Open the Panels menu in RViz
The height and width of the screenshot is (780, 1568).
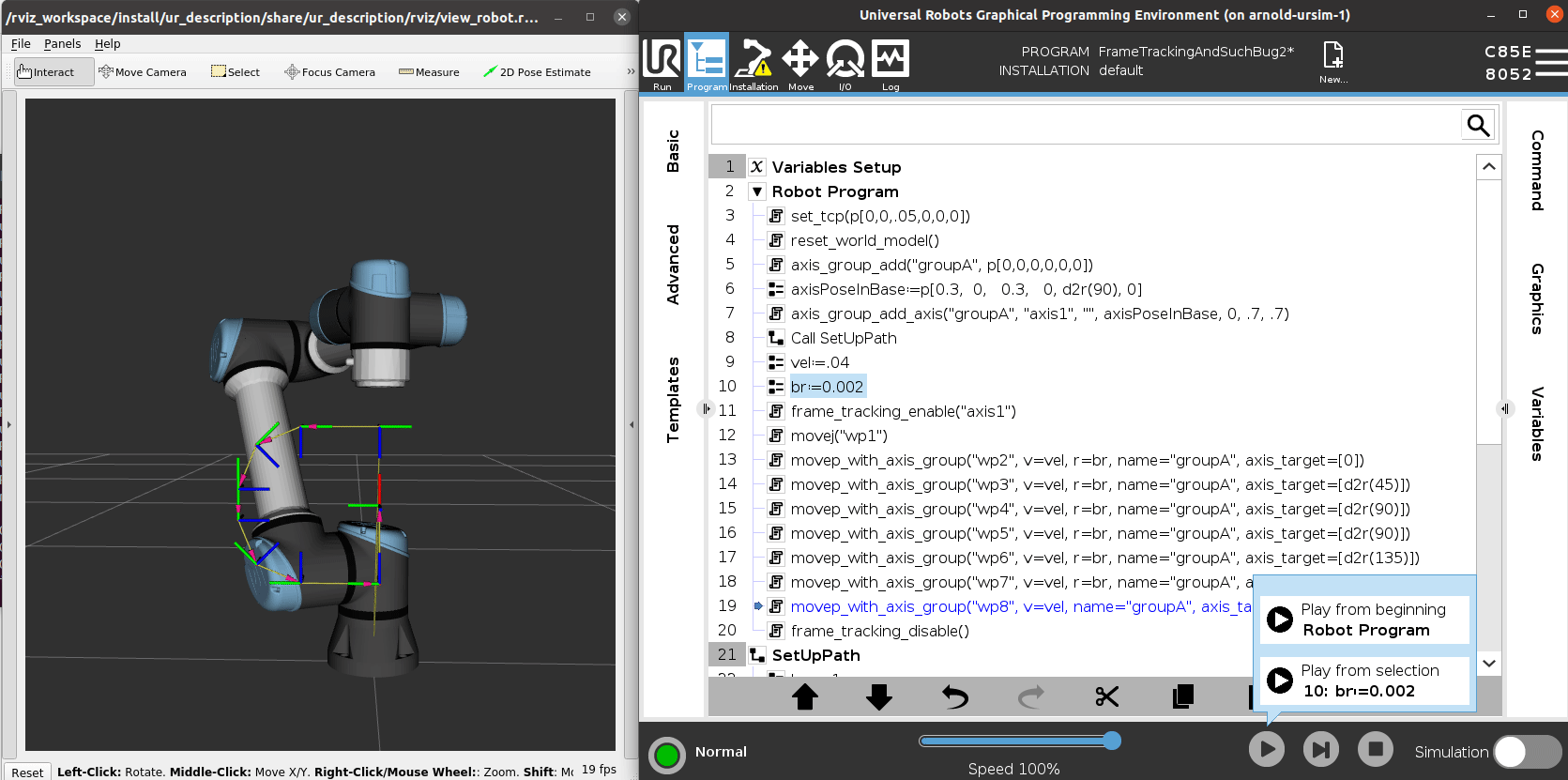(62, 43)
